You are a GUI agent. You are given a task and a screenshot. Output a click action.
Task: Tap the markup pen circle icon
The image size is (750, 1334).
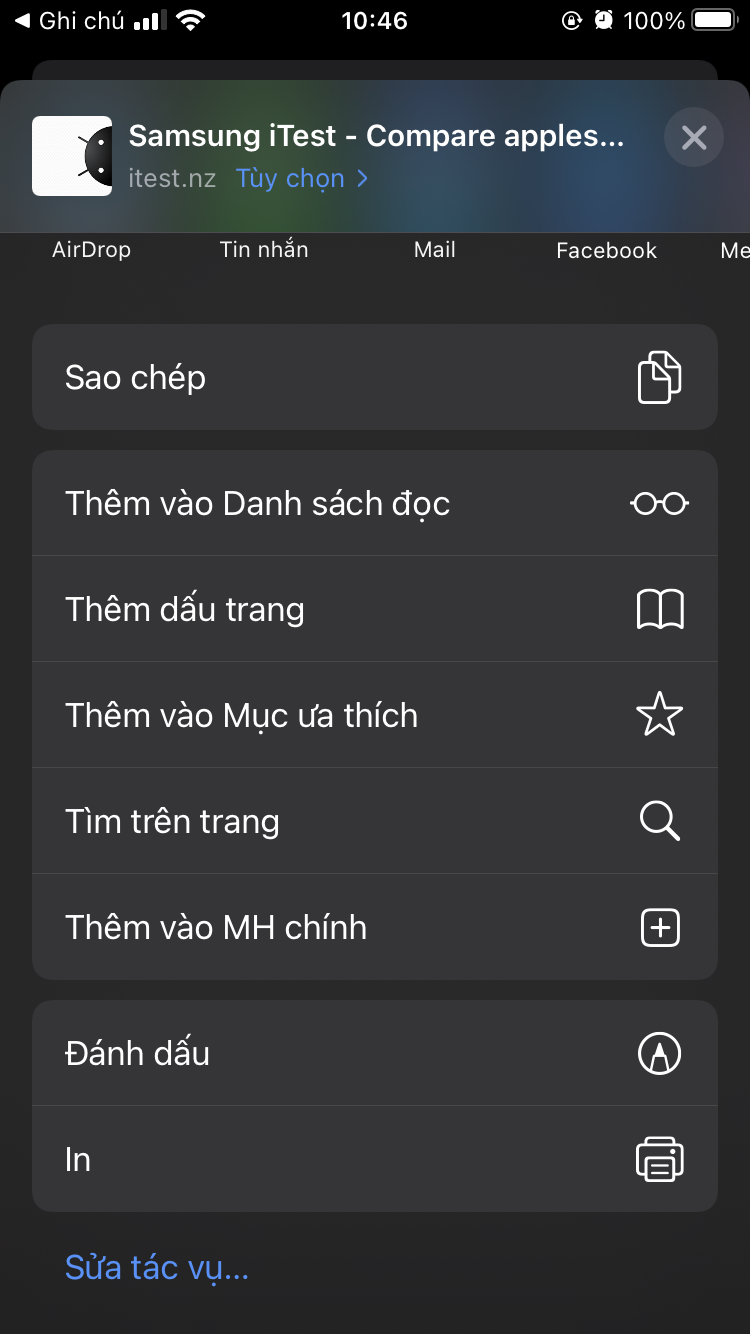pos(659,1054)
